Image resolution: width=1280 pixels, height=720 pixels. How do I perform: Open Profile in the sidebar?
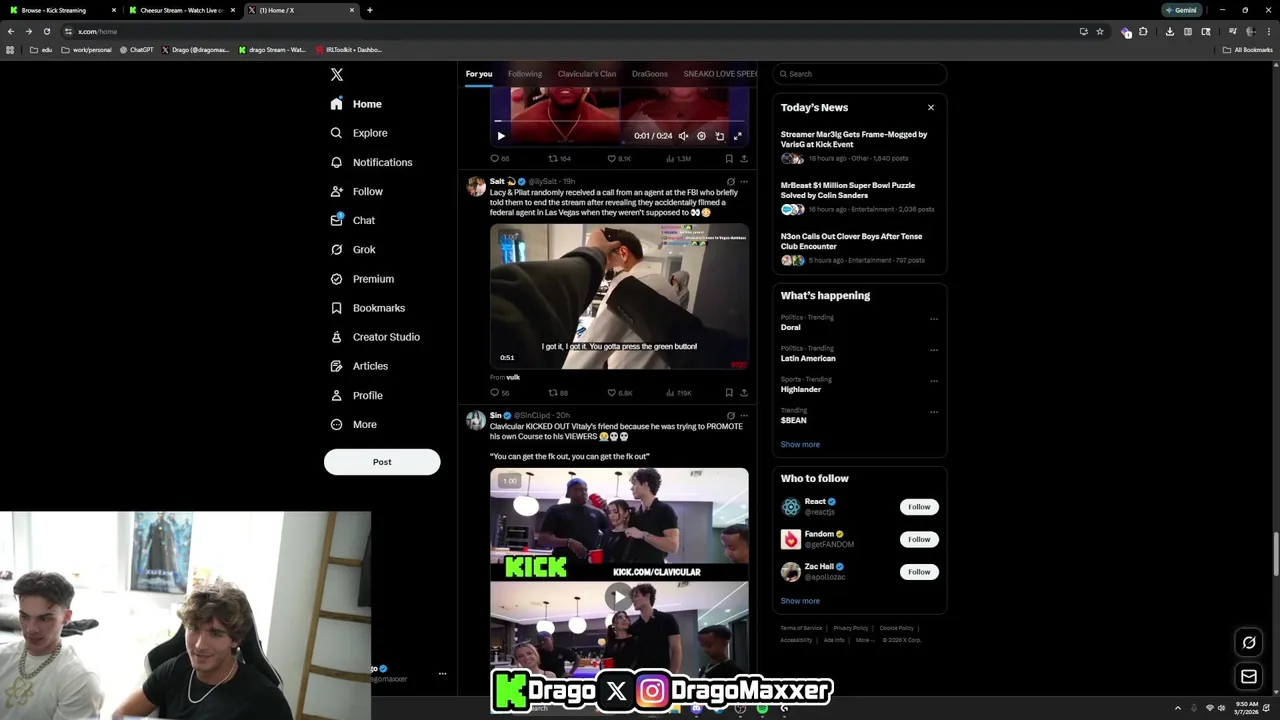pos(356,395)
